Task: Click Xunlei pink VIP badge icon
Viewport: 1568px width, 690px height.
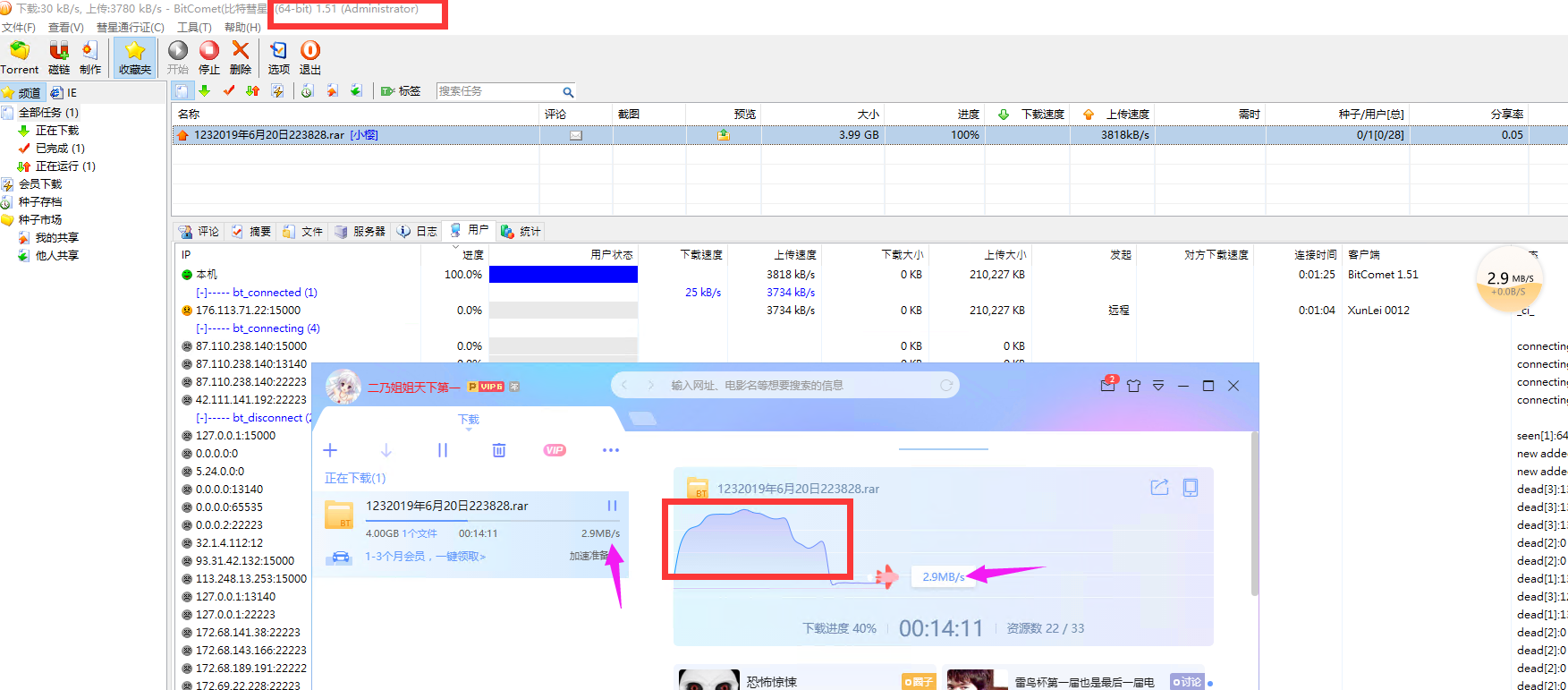Action: [555, 450]
